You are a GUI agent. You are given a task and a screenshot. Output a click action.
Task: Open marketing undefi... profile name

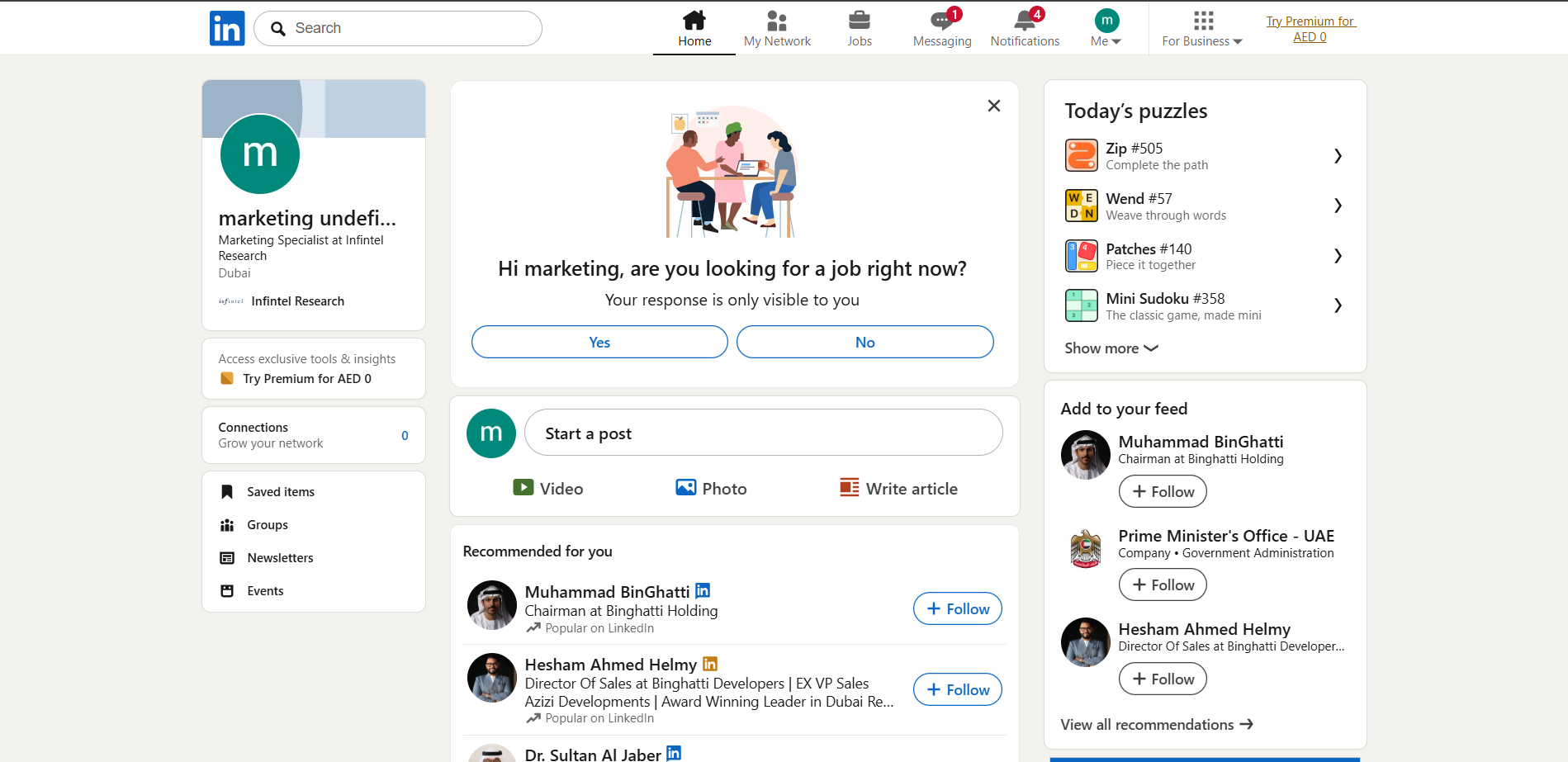pyautogui.click(x=307, y=218)
